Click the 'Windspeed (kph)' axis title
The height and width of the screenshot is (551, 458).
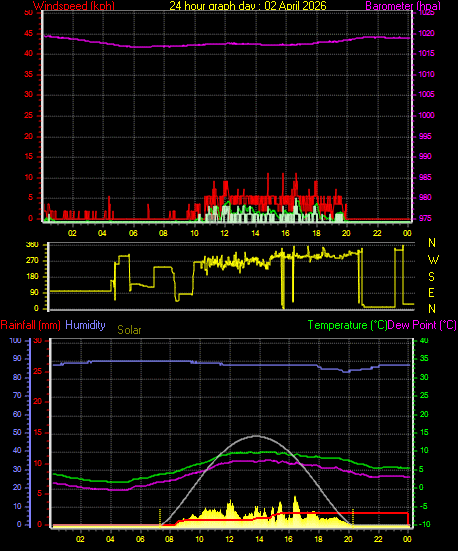click(x=74, y=6)
